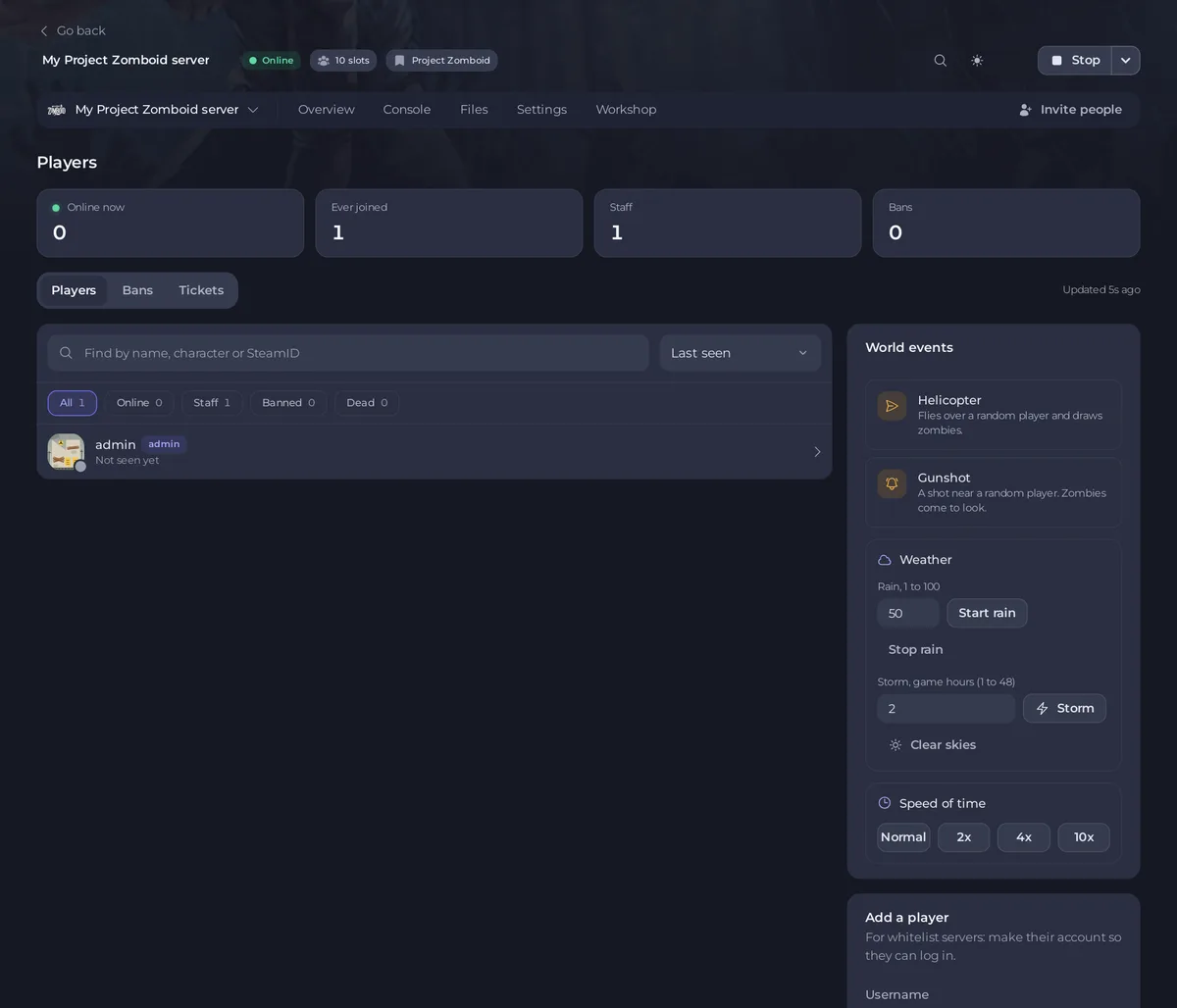Expand admin player row chevron
The width and height of the screenshot is (1177, 1008).
click(817, 452)
